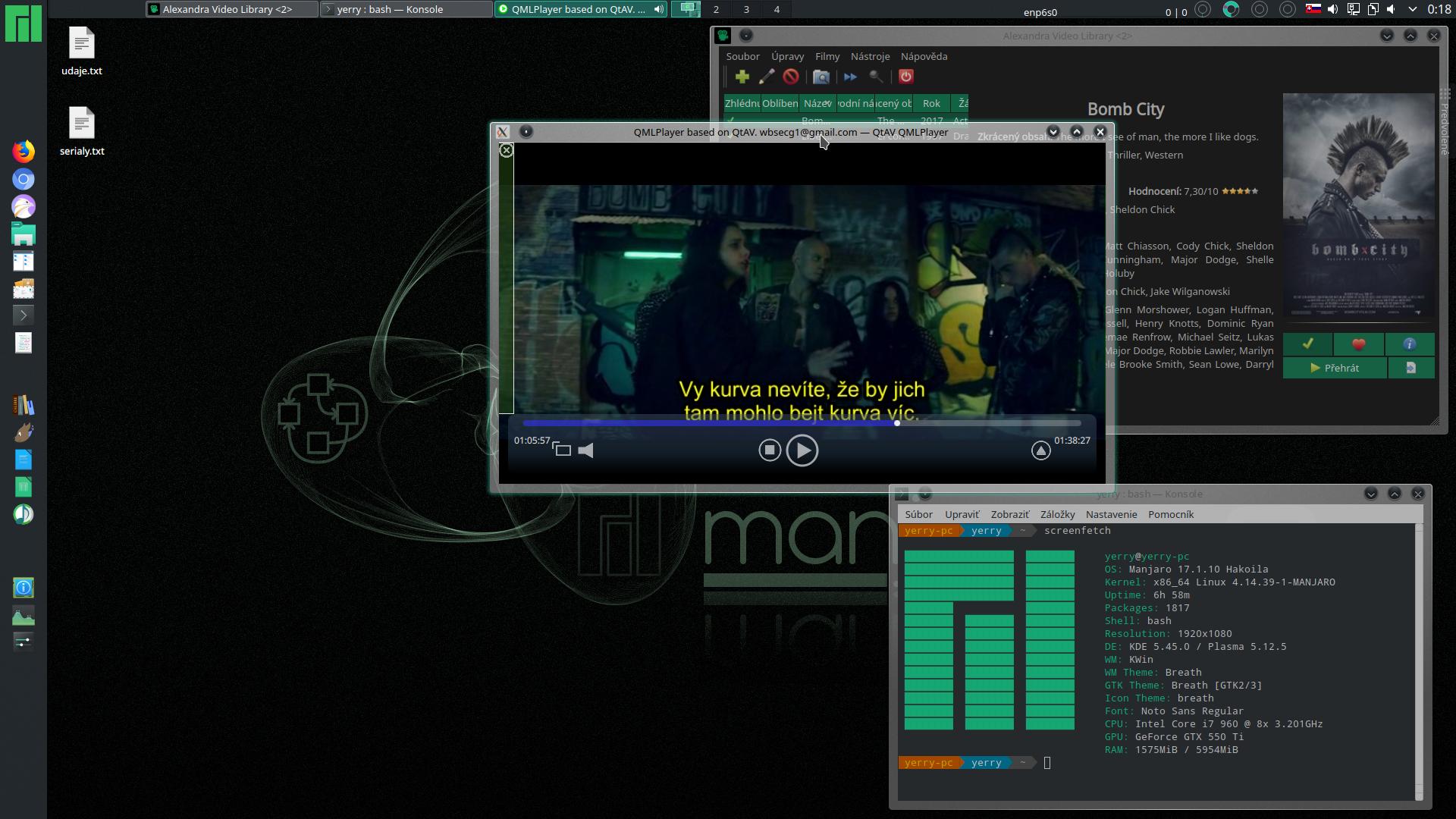Add a new film with the green plus icon
Viewport: 1456px width, 819px height.
(742, 77)
